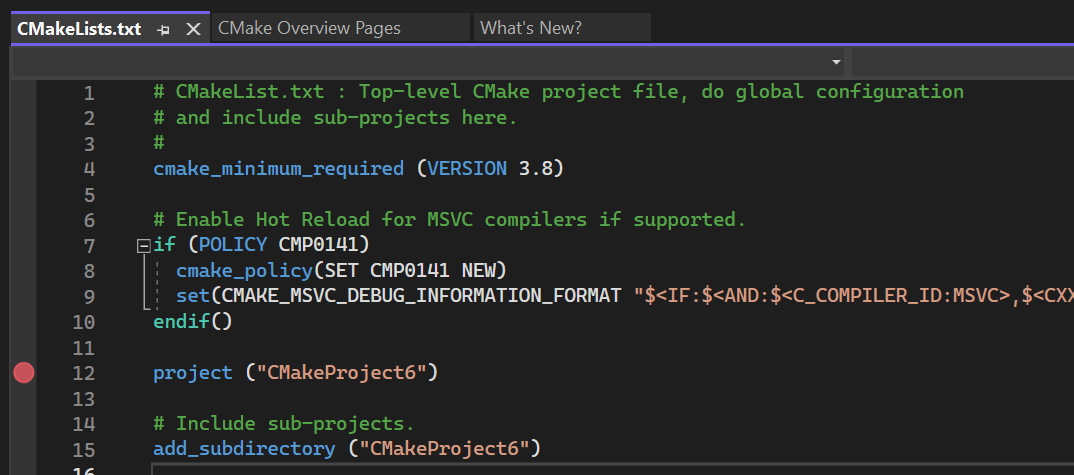Collapse the if (POLICY CMP0141) block
This screenshot has height=475, width=1074.
coord(144,246)
